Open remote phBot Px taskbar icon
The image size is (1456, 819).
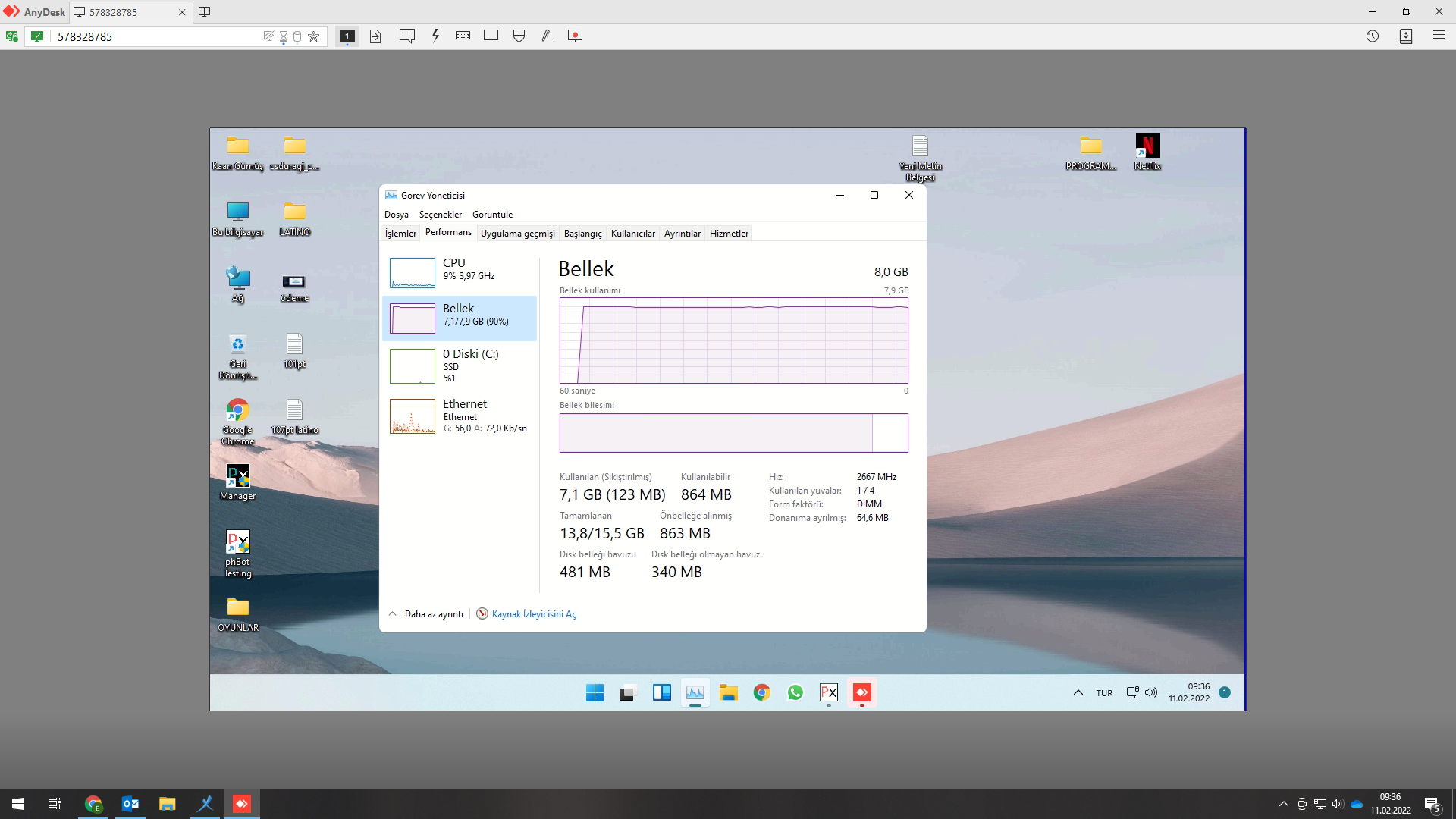click(x=829, y=692)
